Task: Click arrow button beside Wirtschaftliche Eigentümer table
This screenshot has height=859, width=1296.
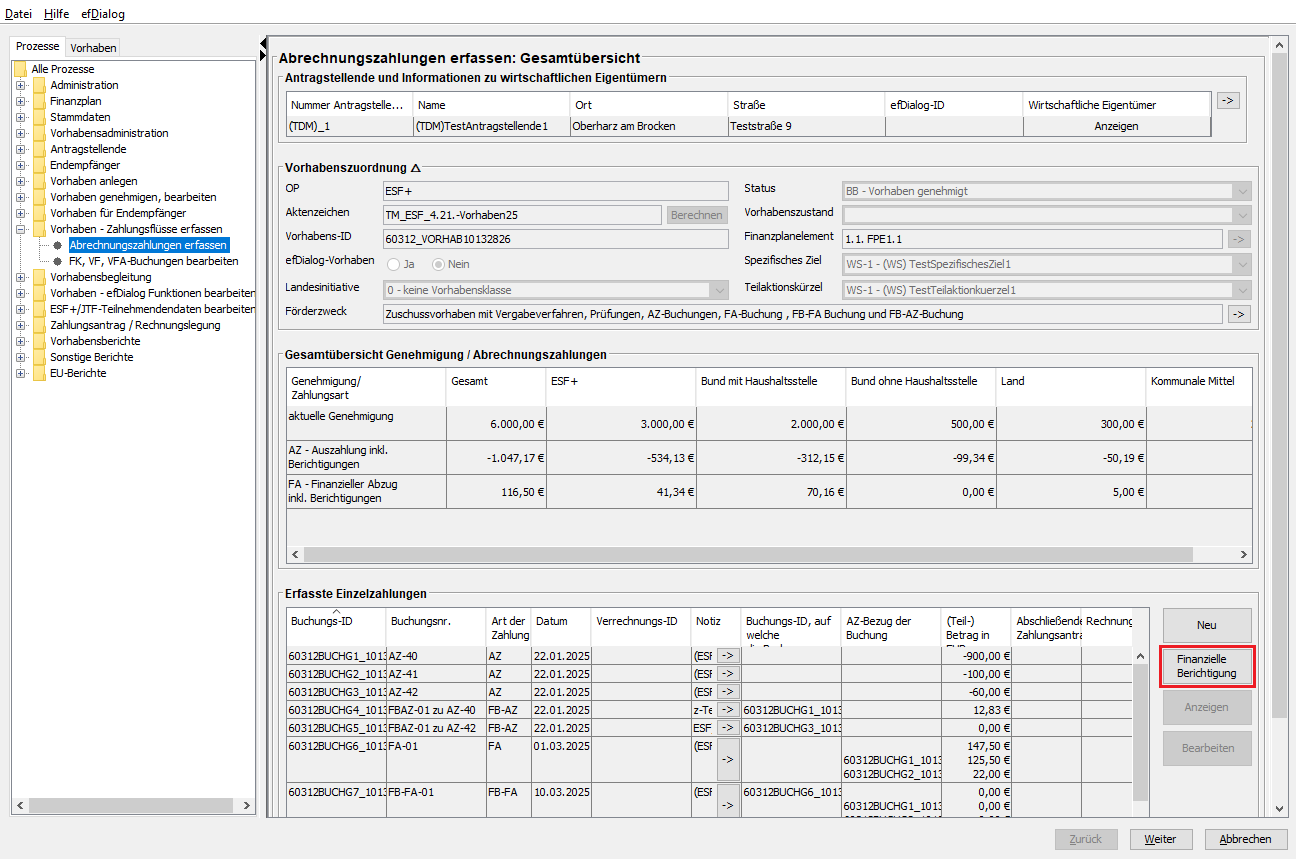Action: [x=1228, y=100]
